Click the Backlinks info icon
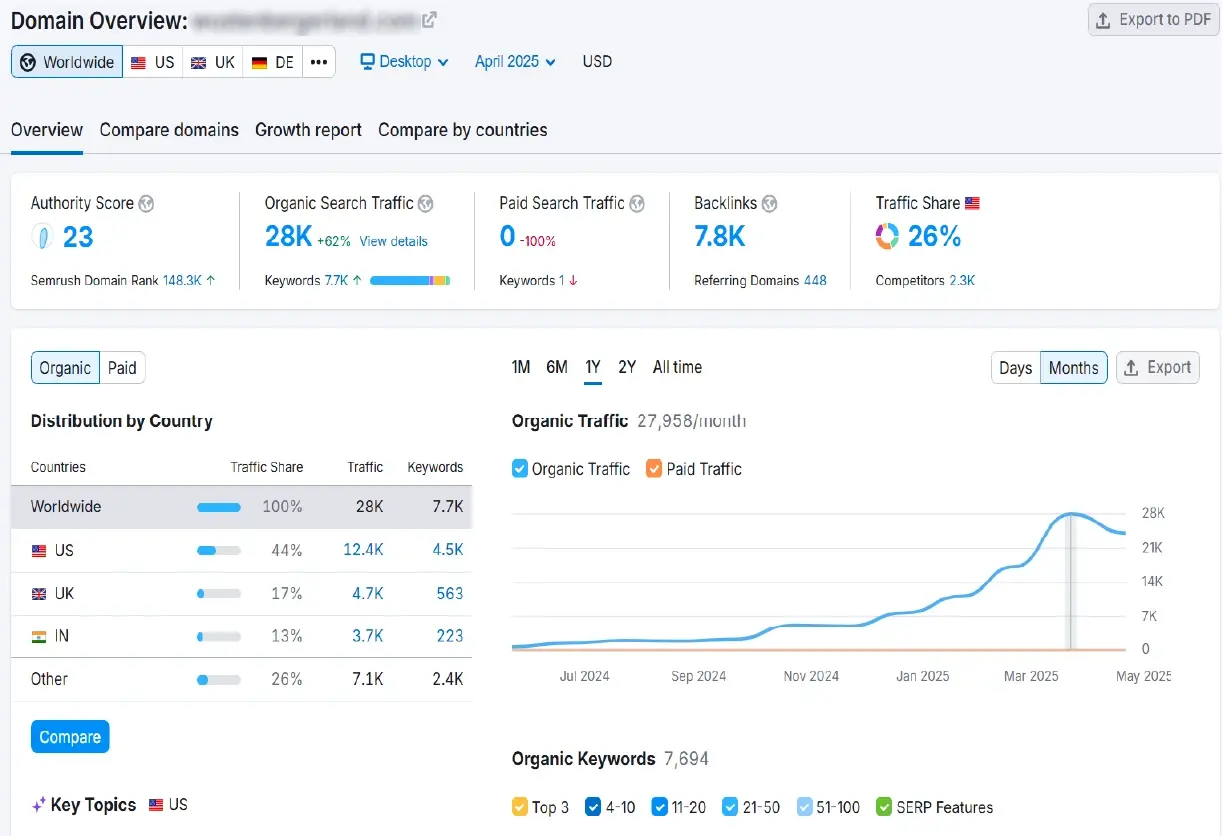The width and height of the screenshot is (1222, 836). tap(769, 204)
